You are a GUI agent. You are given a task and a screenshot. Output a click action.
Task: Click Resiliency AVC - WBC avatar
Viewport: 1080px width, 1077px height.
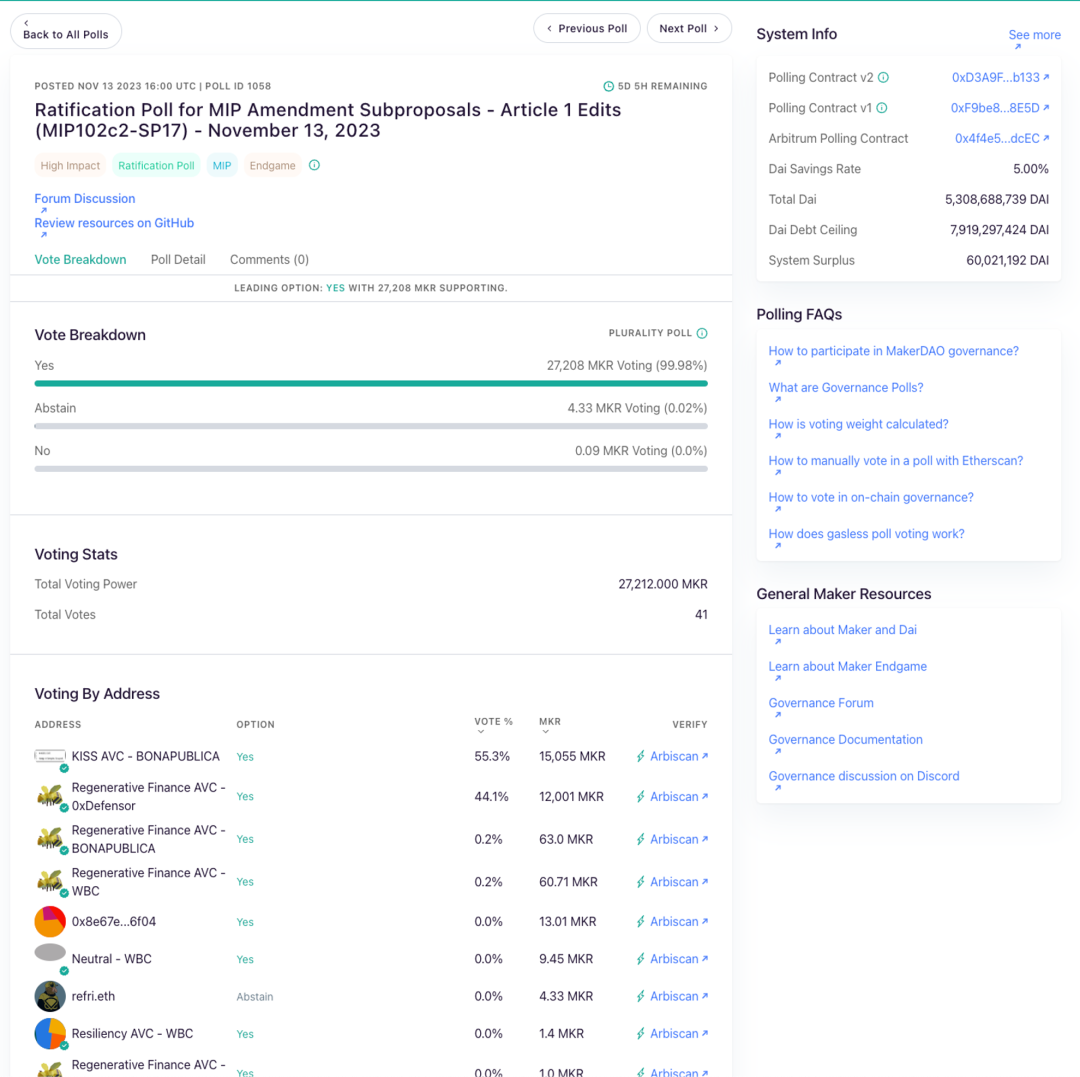50,1033
